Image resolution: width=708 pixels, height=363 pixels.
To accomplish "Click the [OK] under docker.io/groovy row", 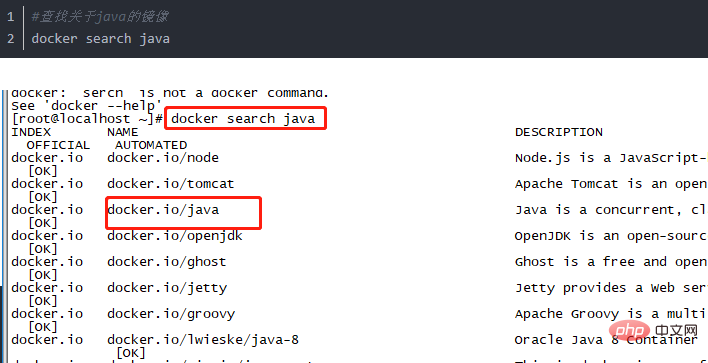I will pyautogui.click(x=43, y=327).
